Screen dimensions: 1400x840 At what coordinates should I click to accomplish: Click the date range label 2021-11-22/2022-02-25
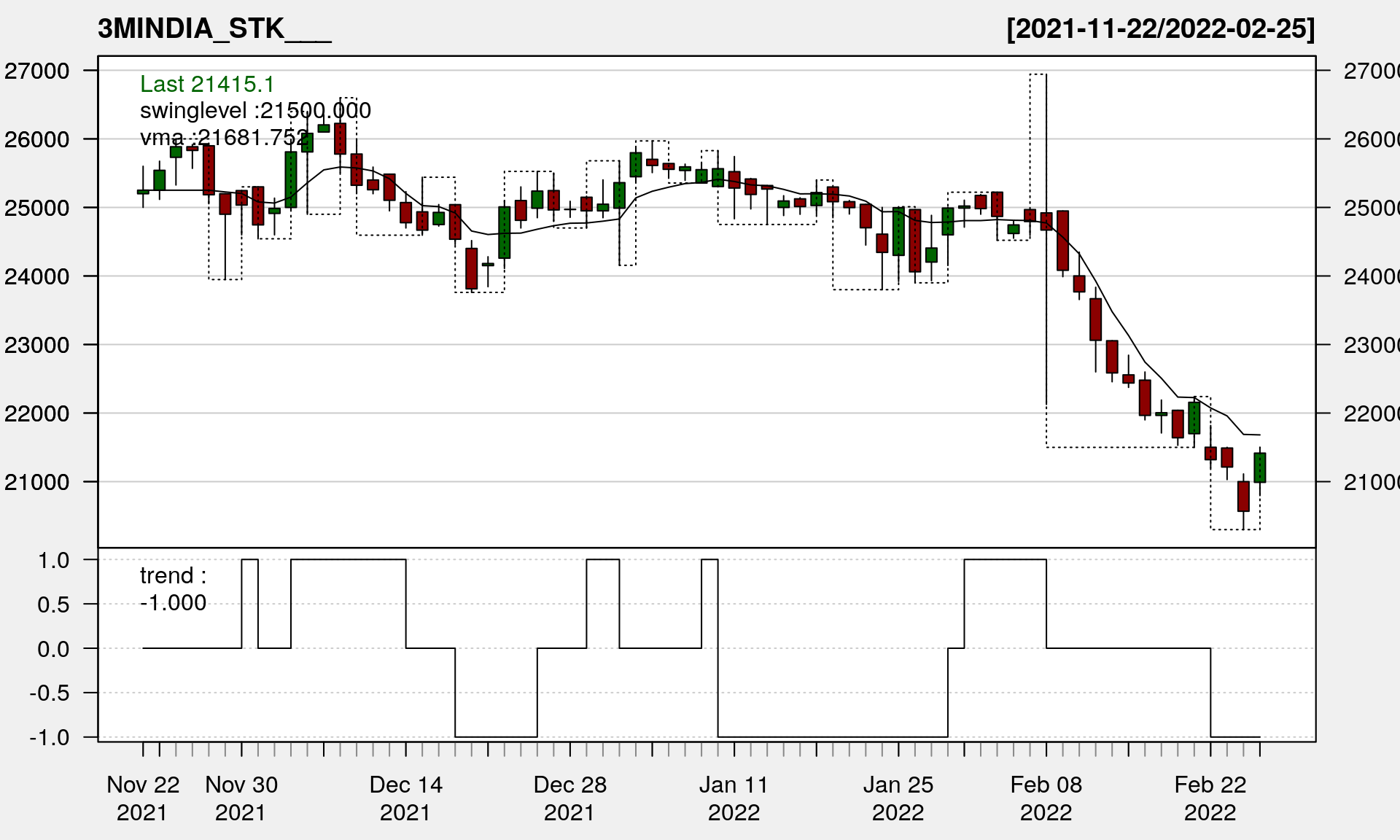click(1160, 28)
